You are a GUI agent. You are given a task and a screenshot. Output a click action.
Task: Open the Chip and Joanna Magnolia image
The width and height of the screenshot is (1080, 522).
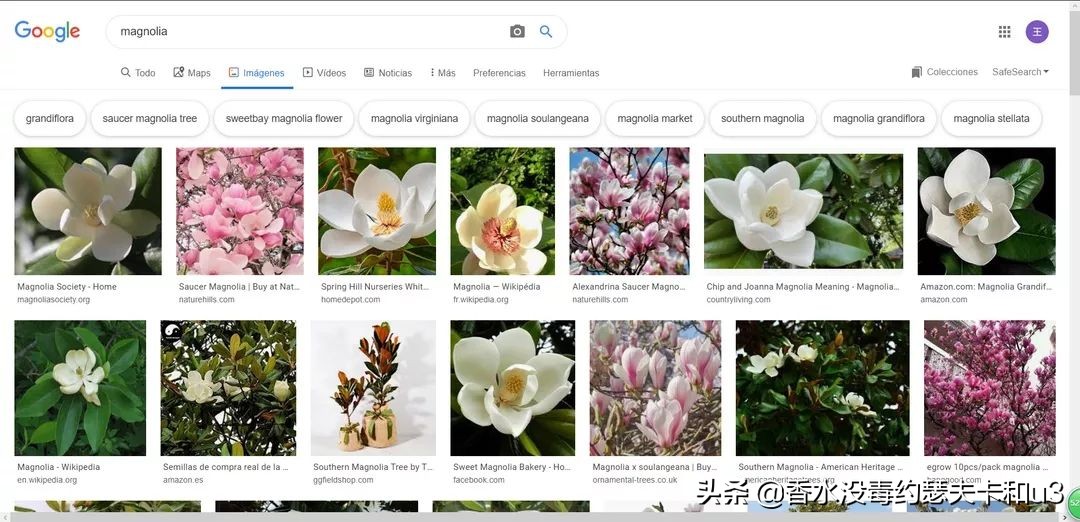(x=803, y=211)
